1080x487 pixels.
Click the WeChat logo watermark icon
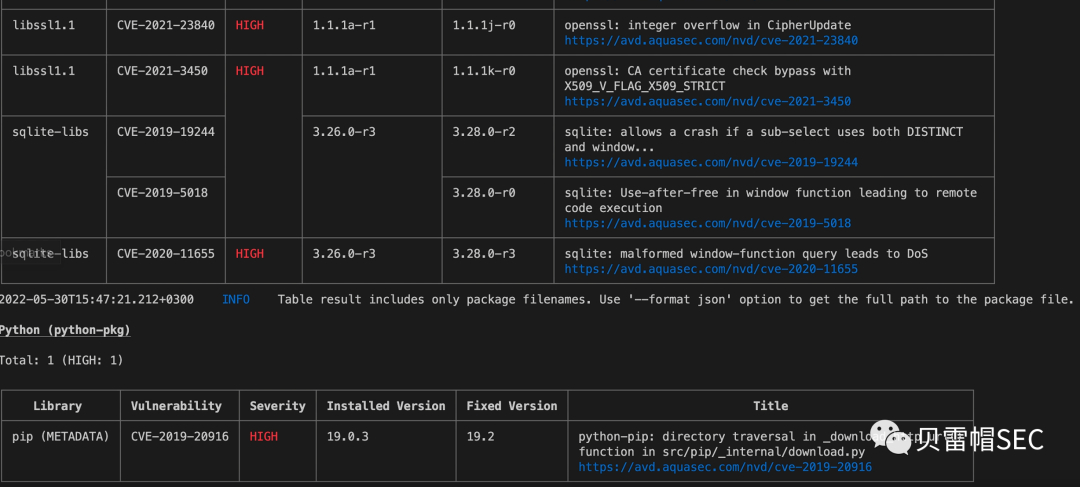[x=892, y=438]
